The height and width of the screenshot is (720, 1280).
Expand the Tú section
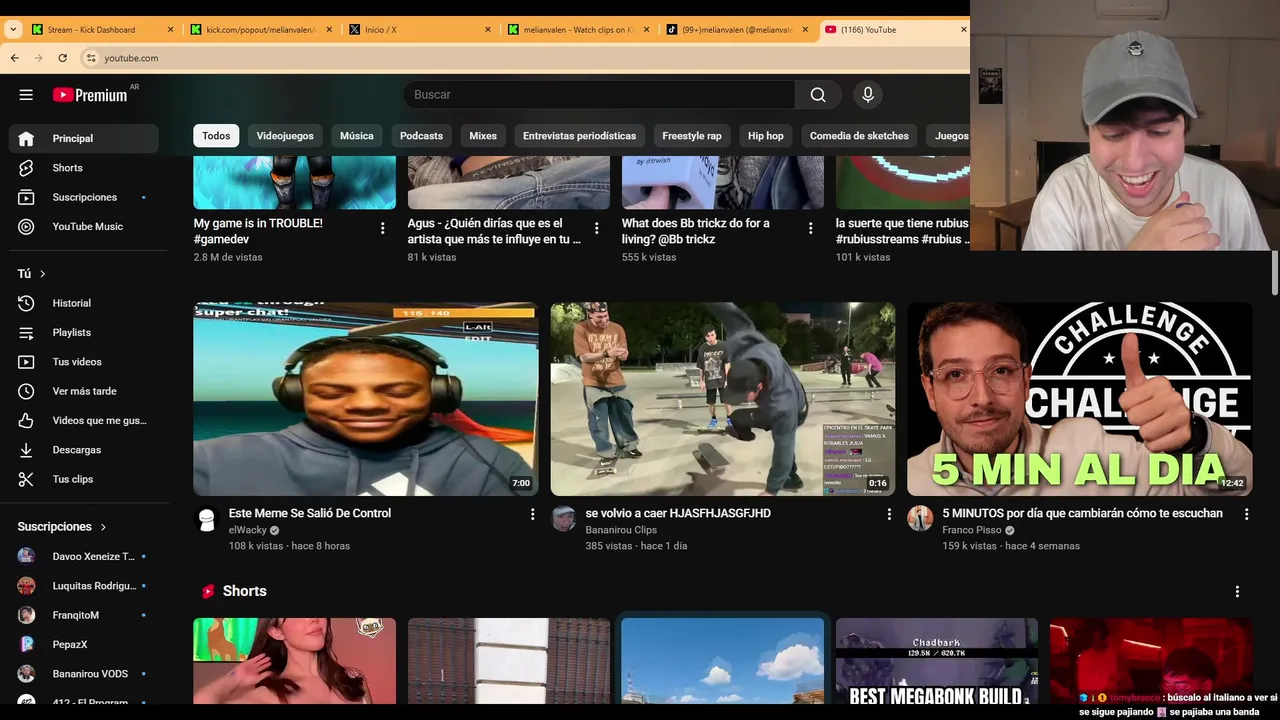point(31,273)
